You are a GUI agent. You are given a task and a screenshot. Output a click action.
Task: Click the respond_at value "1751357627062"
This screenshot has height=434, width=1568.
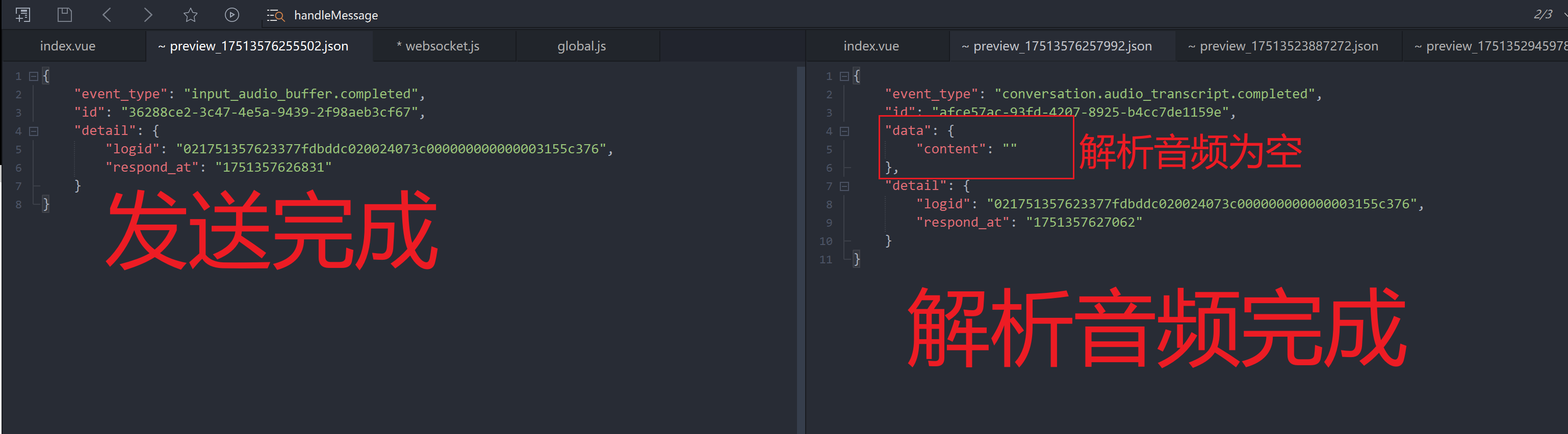1084,223
